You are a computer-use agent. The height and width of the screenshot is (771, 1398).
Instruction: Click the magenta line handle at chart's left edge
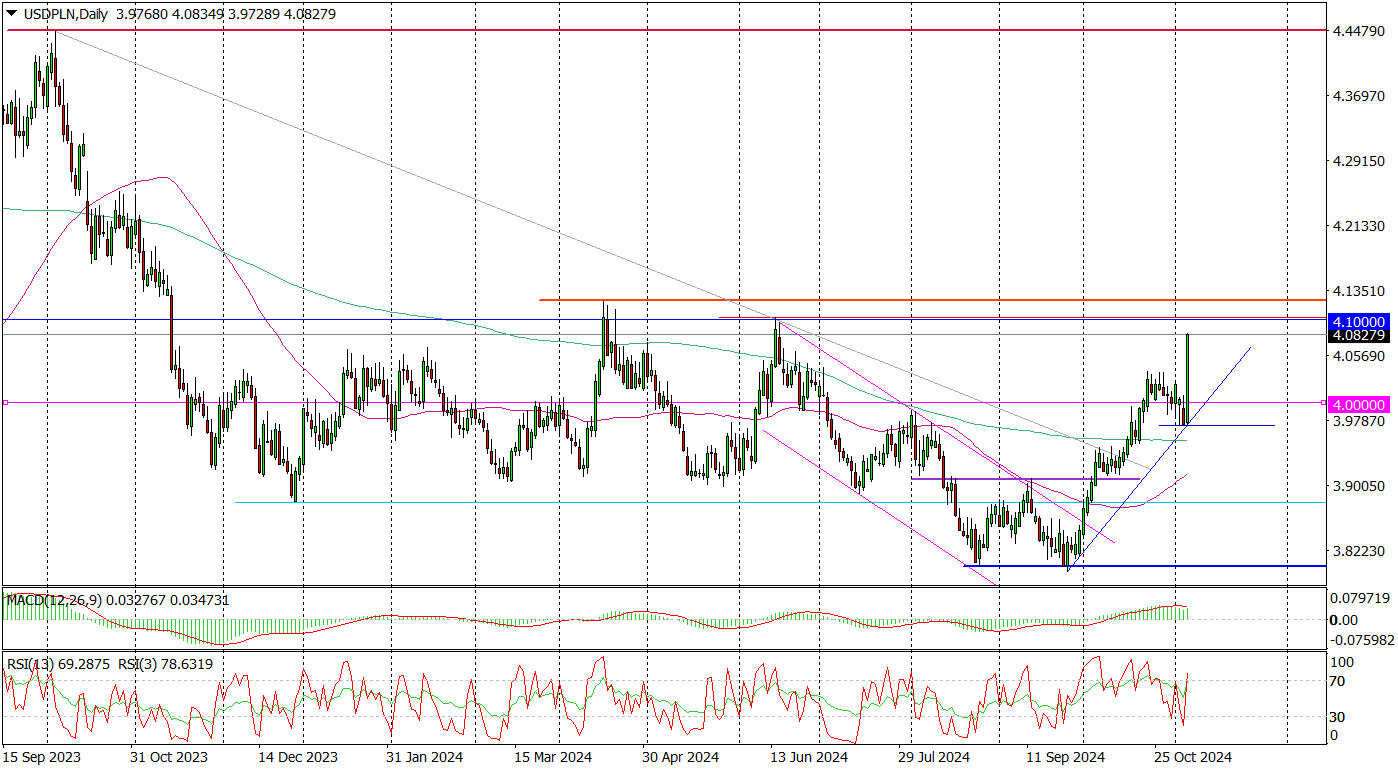point(5,403)
